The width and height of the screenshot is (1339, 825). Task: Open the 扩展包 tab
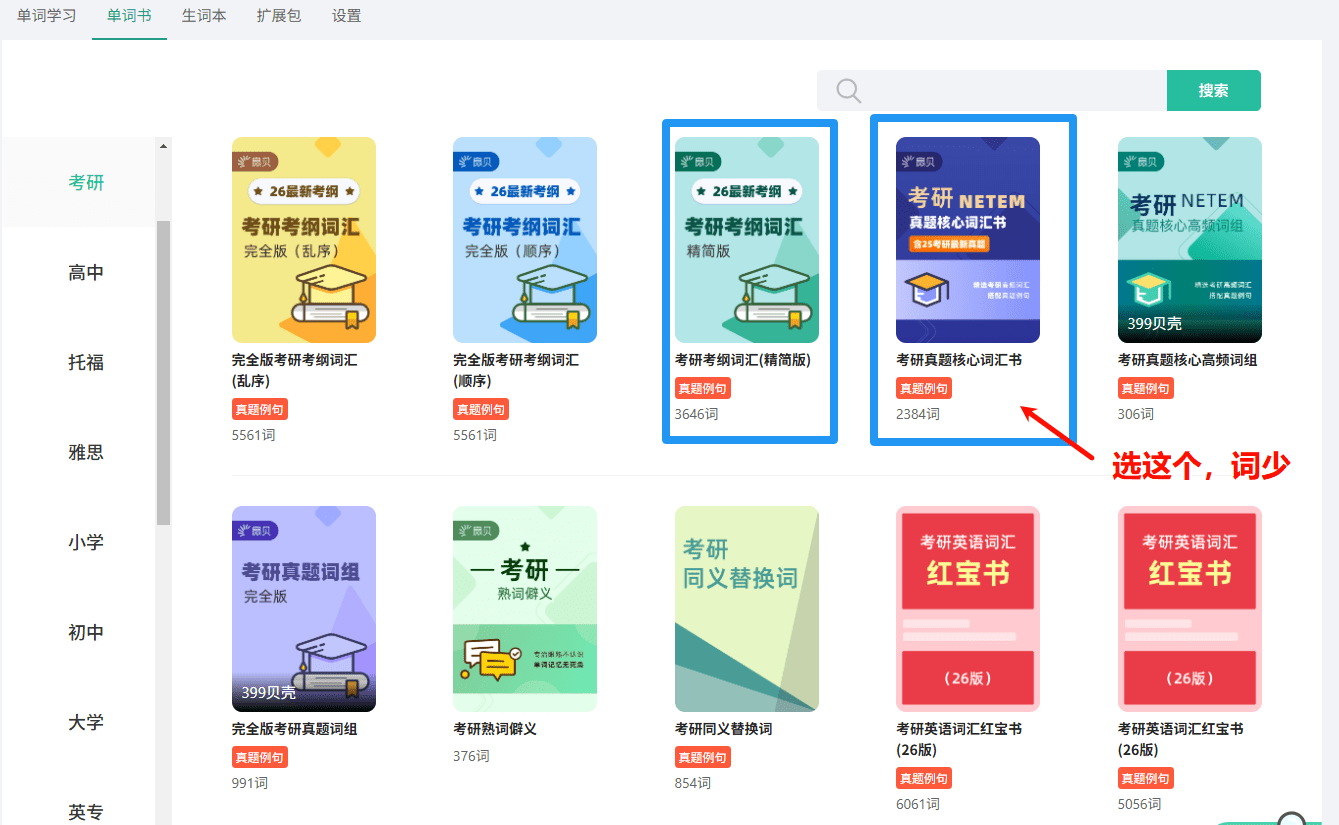click(x=279, y=16)
